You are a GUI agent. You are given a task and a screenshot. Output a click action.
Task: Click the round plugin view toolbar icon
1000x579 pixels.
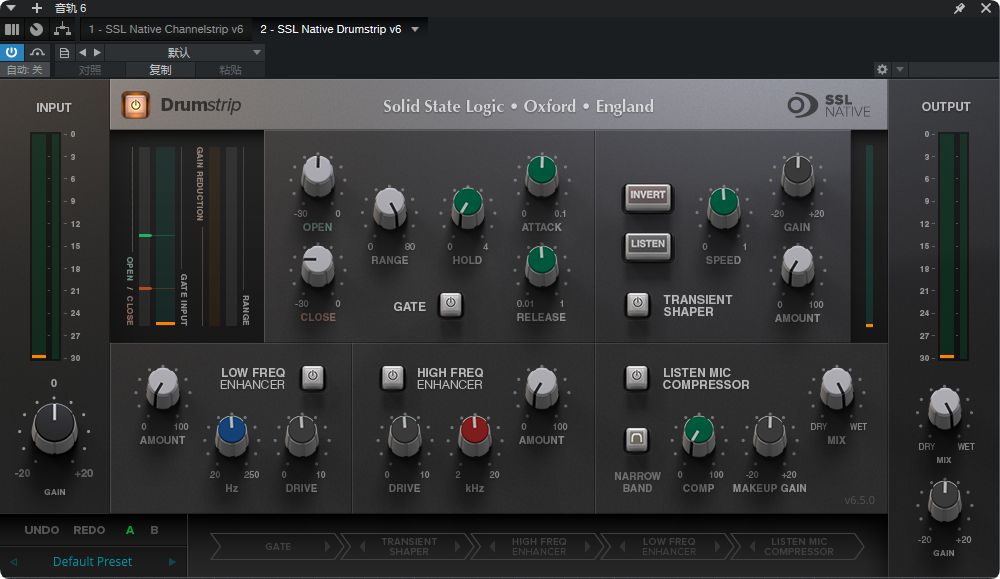point(37,29)
